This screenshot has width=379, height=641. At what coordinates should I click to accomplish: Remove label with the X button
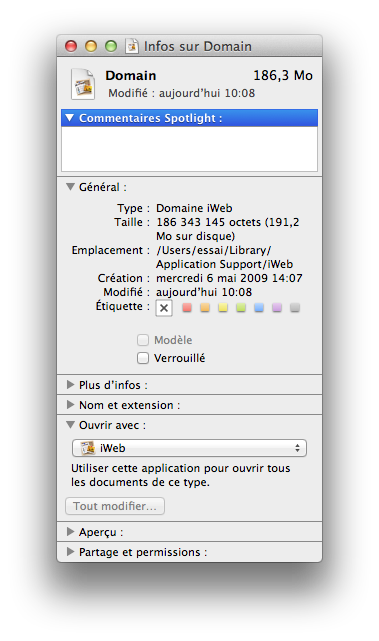(164, 308)
